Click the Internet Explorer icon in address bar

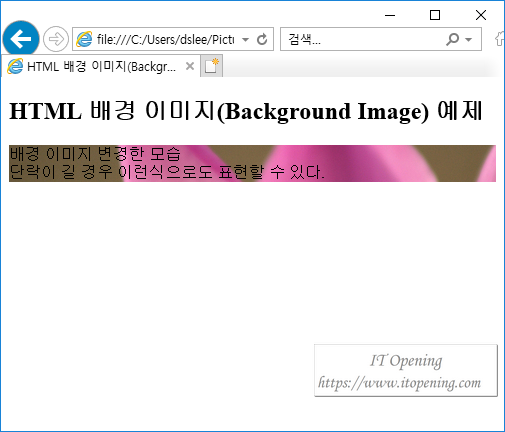[x=84, y=39]
